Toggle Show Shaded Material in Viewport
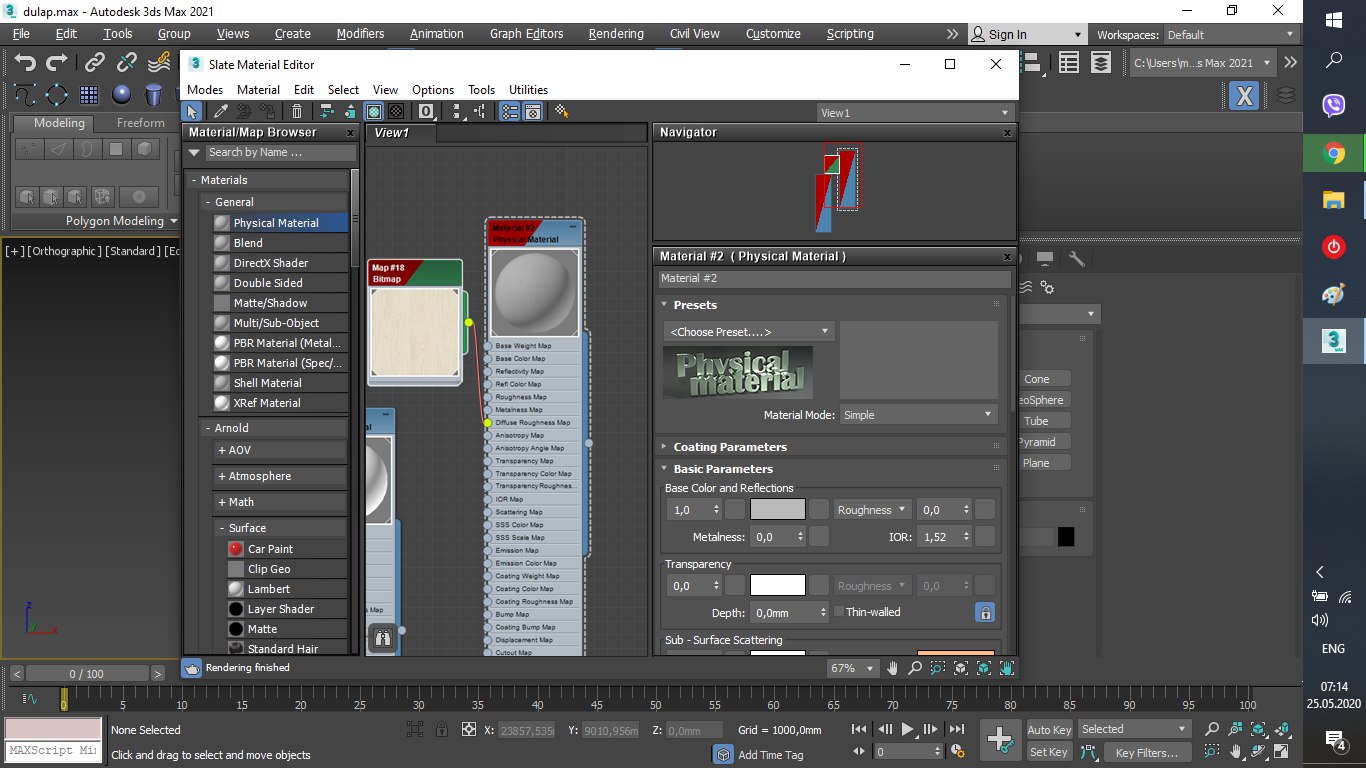The width and height of the screenshot is (1366, 768). 373,112
